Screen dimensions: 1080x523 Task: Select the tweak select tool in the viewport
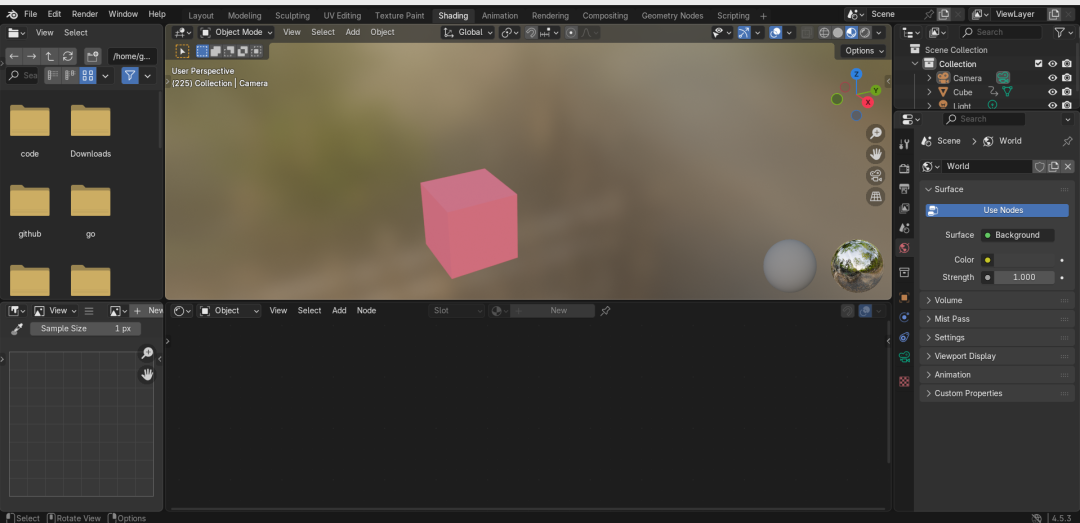click(183, 51)
